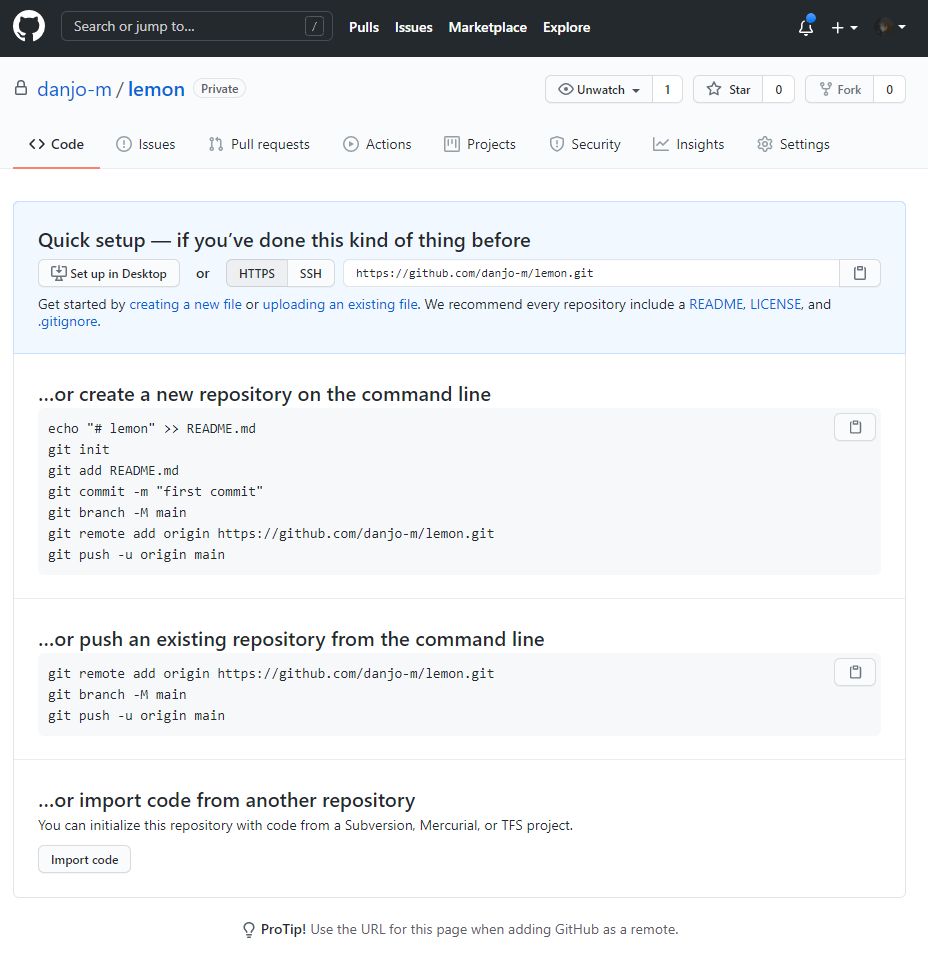Click the Set up in Desktop button
The width and height of the screenshot is (928, 969).
click(x=109, y=273)
